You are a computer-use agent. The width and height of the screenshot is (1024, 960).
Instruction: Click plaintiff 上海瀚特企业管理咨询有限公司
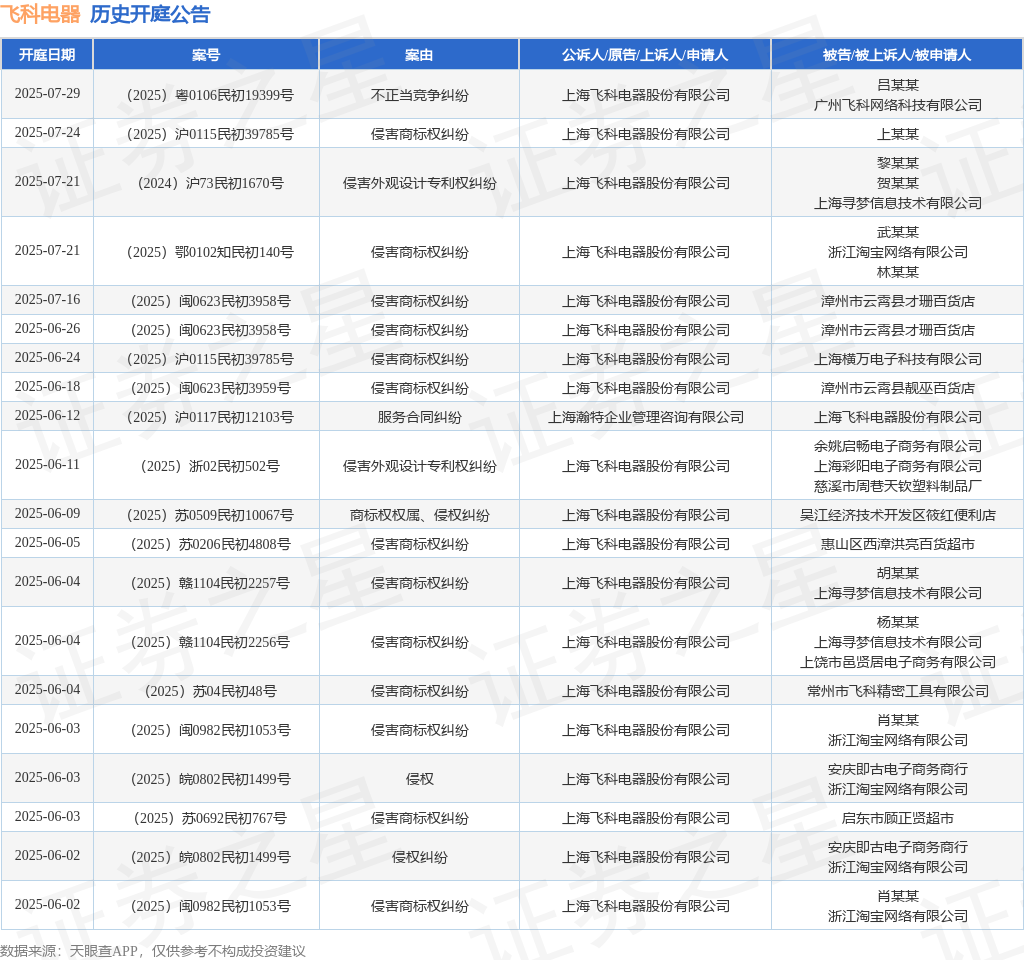tap(645, 417)
